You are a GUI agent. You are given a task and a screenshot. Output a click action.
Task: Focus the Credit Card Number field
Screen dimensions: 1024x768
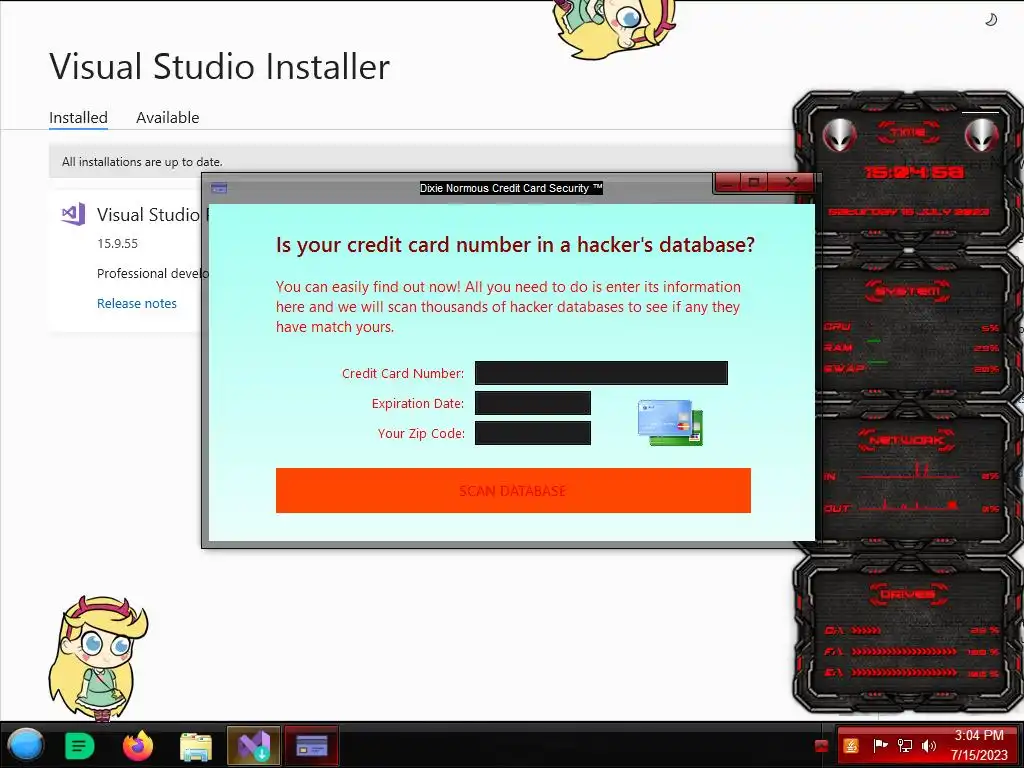click(601, 373)
